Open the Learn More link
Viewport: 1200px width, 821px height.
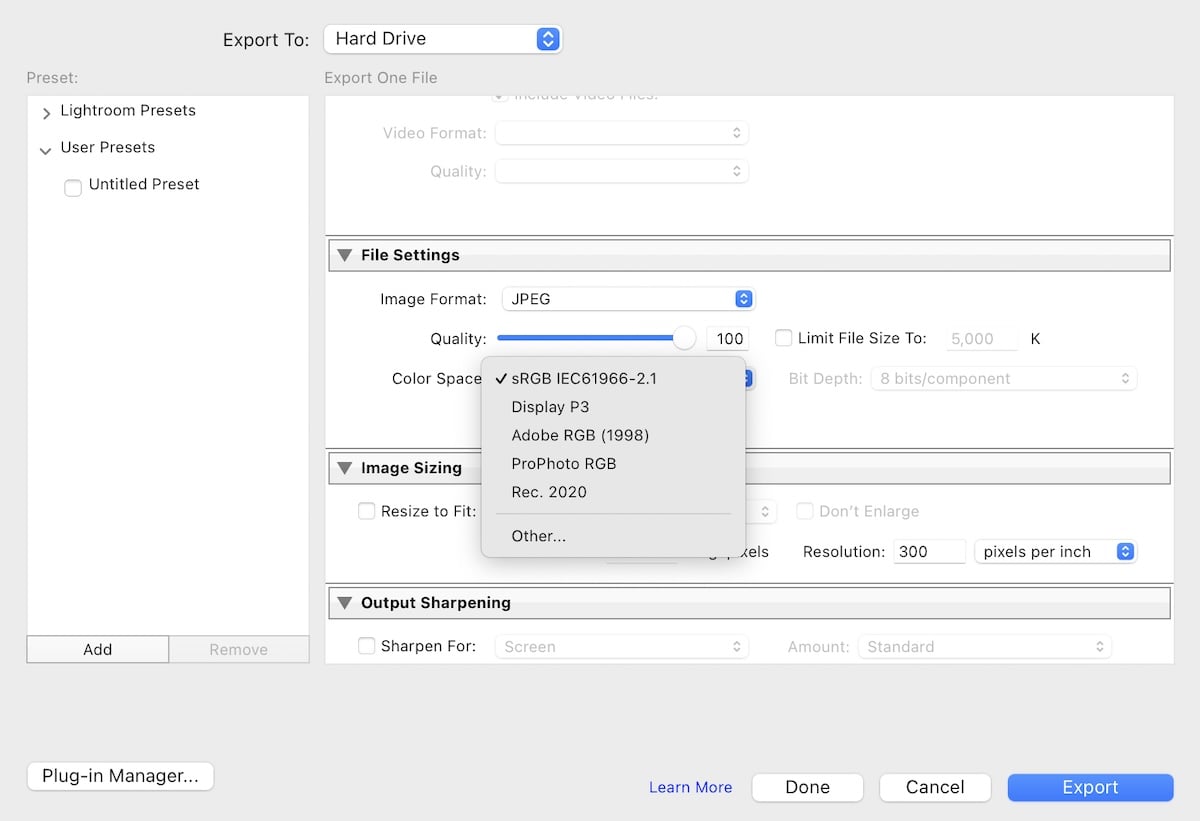point(690,787)
